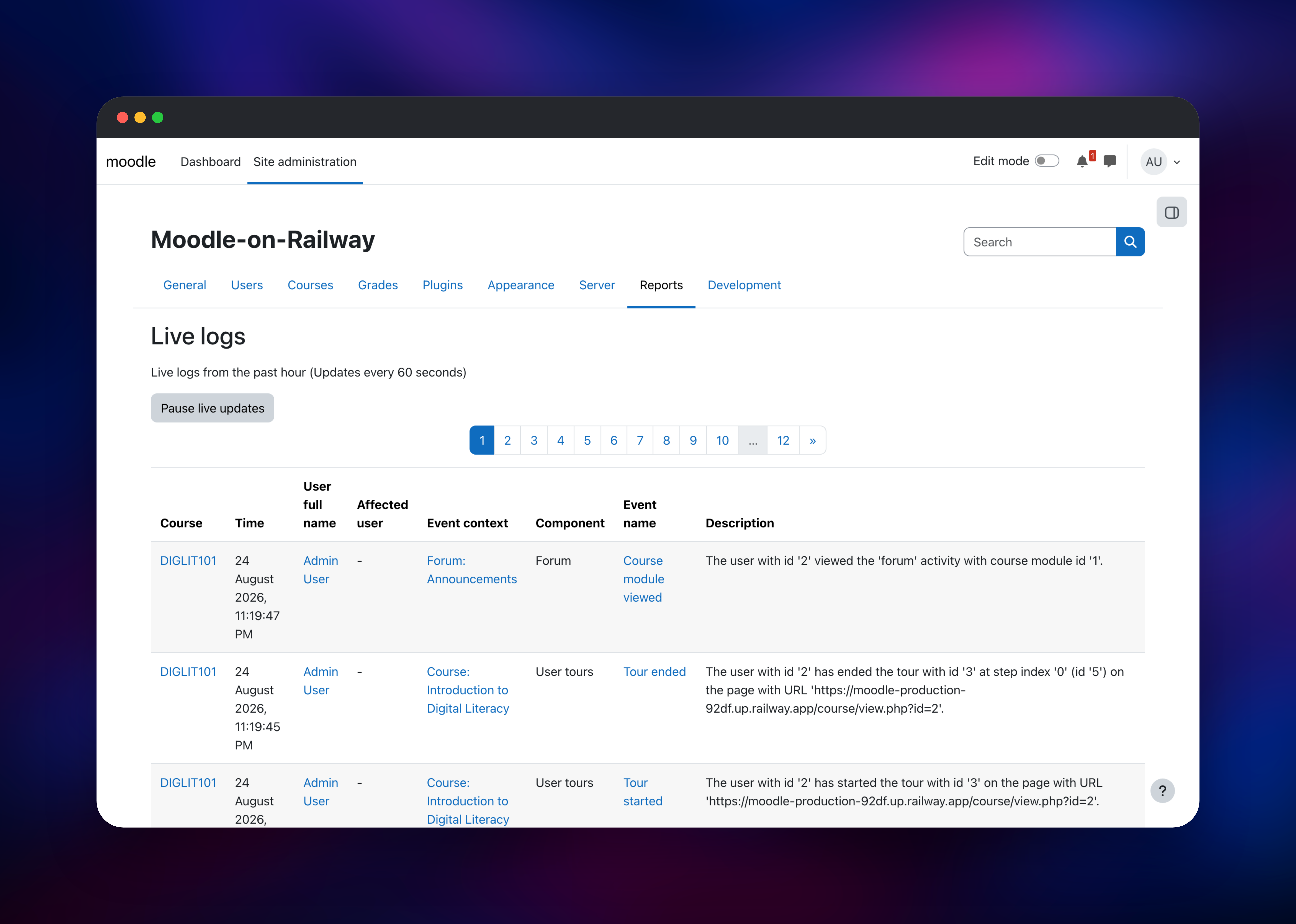
Task: Switch to the Courses tab
Action: (310, 285)
